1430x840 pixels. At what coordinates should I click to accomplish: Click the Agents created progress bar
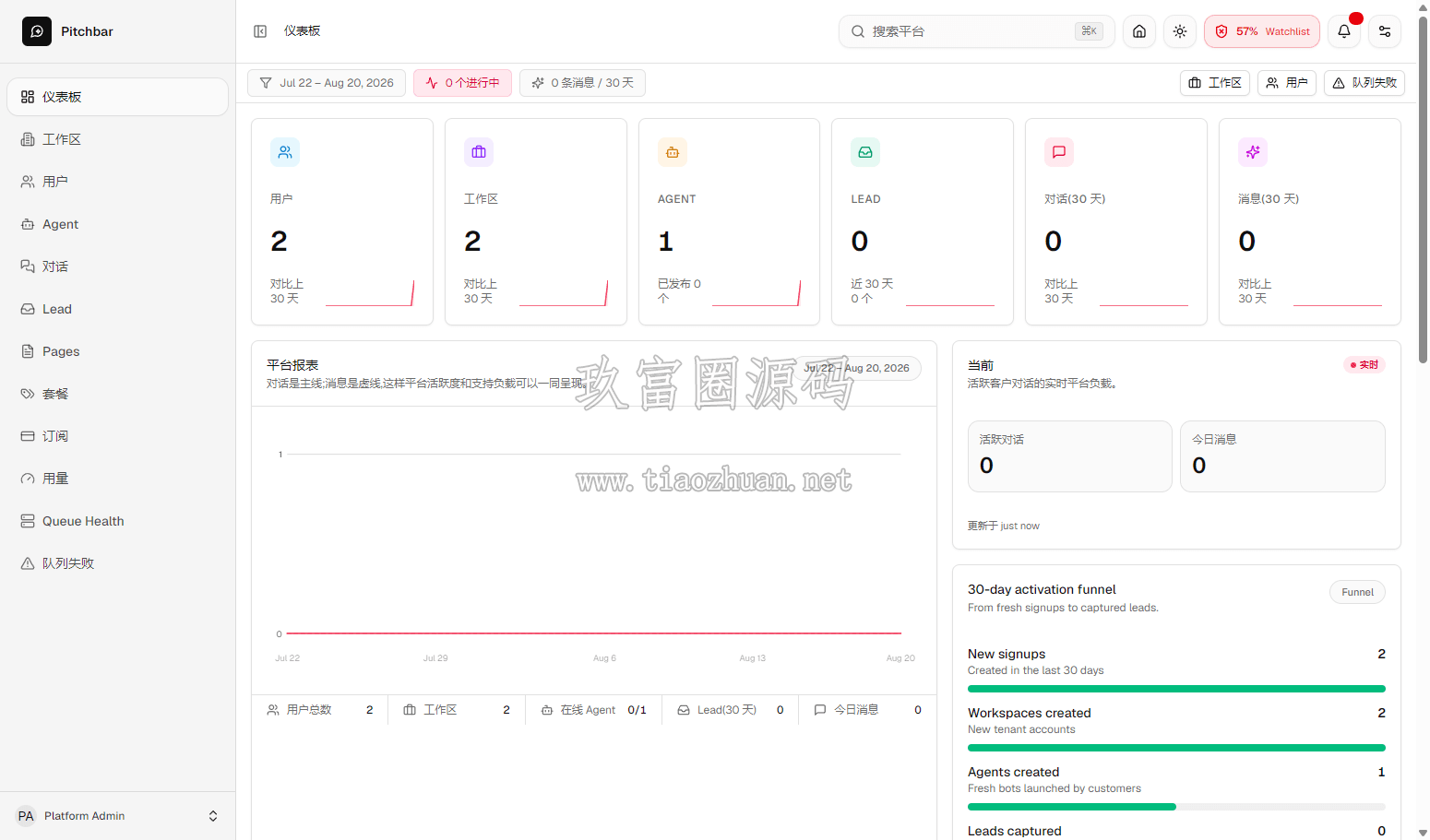pyautogui.click(x=1176, y=807)
